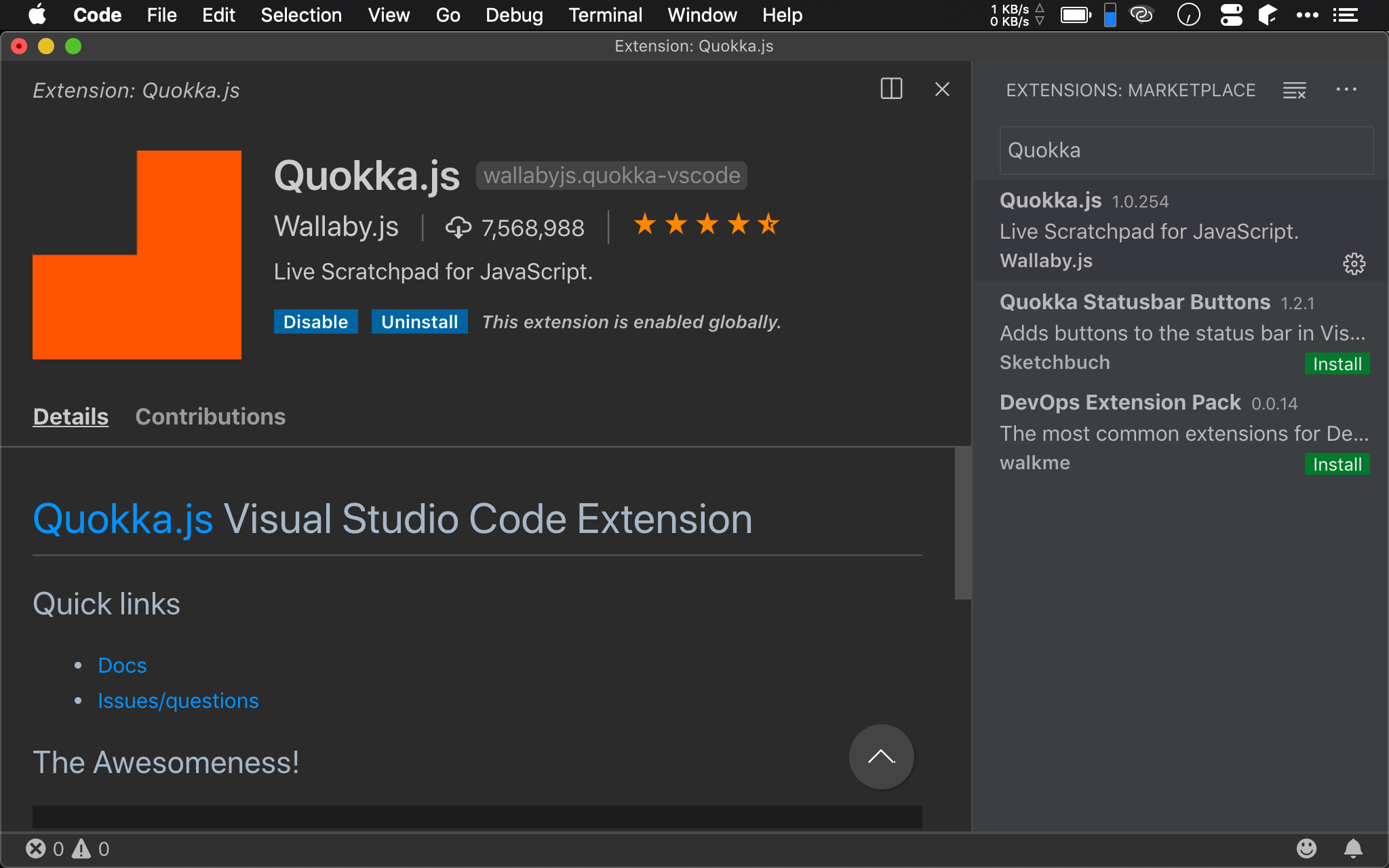Open the Debug menu

pos(514,15)
